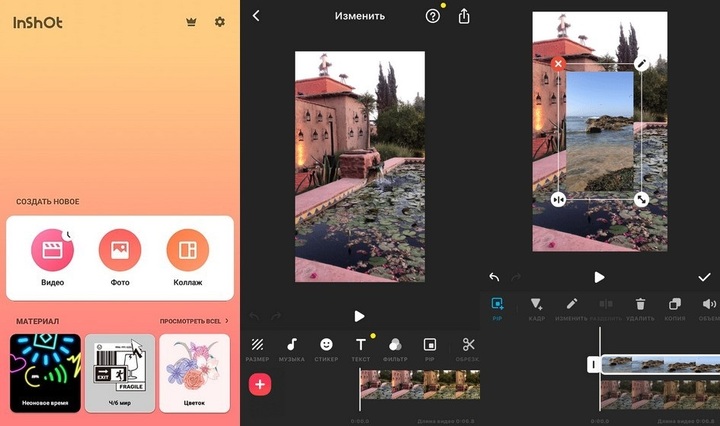Open the ОБРЕЗК scissors trim tool
This screenshot has height=426, width=720.
467,350
